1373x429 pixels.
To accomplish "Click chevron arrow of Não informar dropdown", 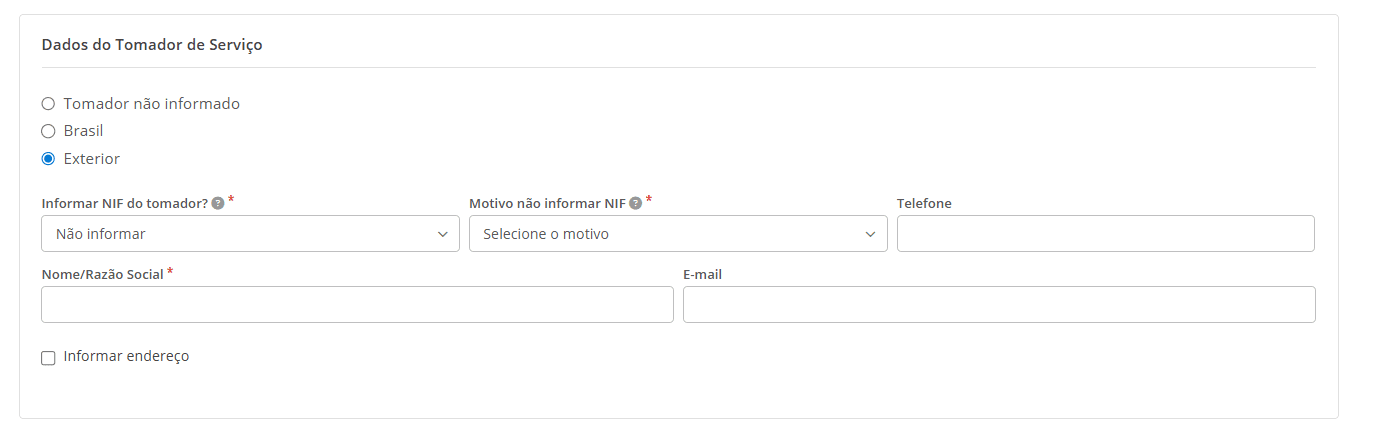I will pyautogui.click(x=442, y=234).
